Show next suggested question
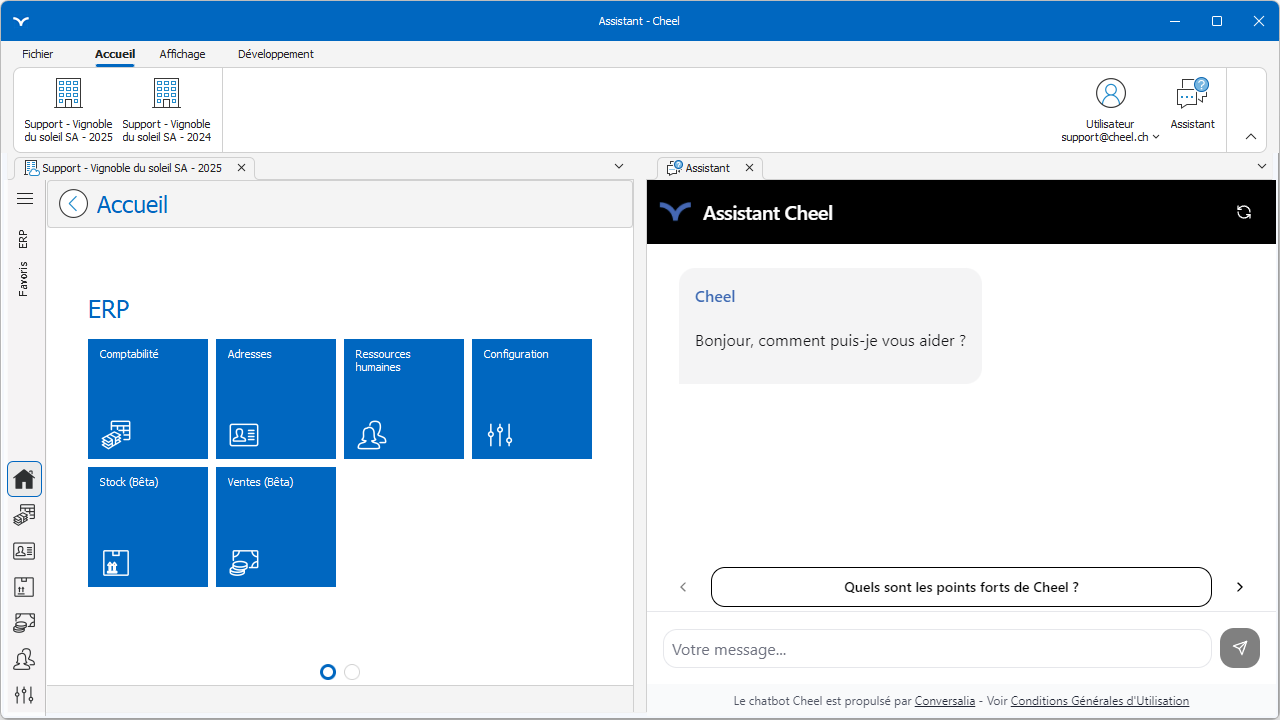The image size is (1280, 720). 1240,587
